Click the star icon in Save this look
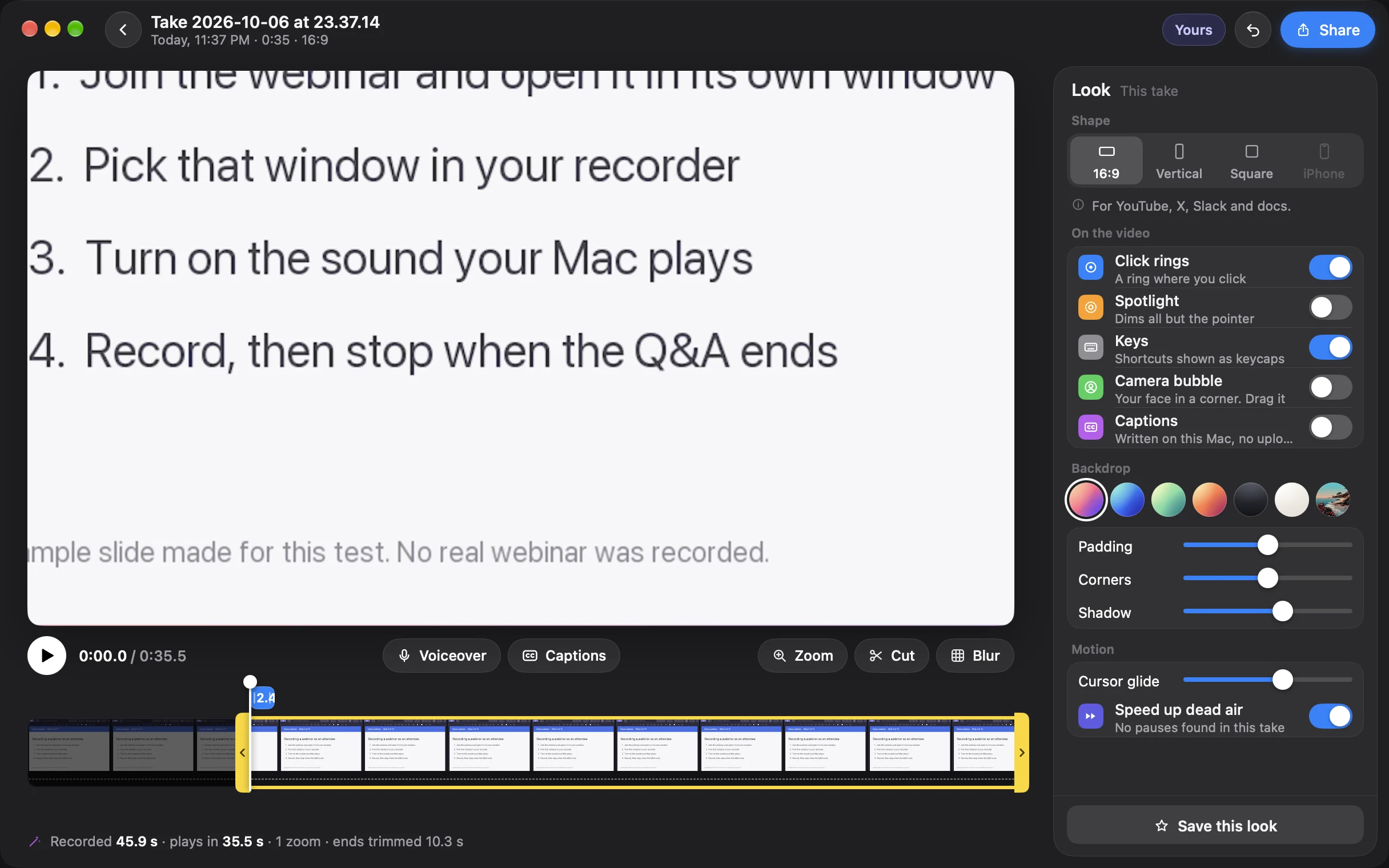This screenshot has width=1389, height=868. [1161, 826]
